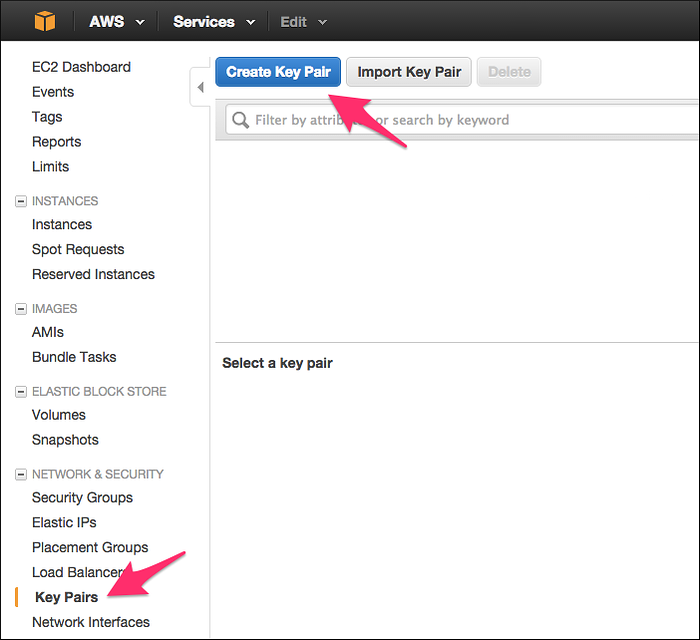This screenshot has width=700, height=640.
Task: Open Security Groups
Action: (82, 498)
